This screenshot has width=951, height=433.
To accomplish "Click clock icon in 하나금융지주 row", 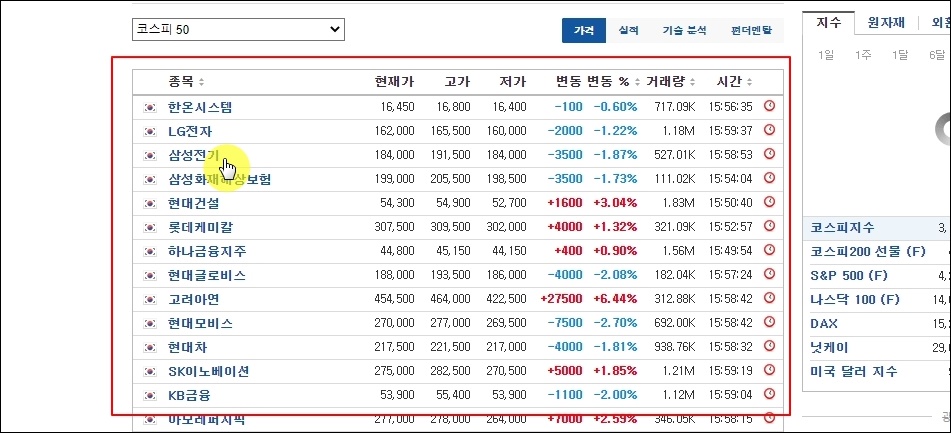I will pyautogui.click(x=770, y=250).
